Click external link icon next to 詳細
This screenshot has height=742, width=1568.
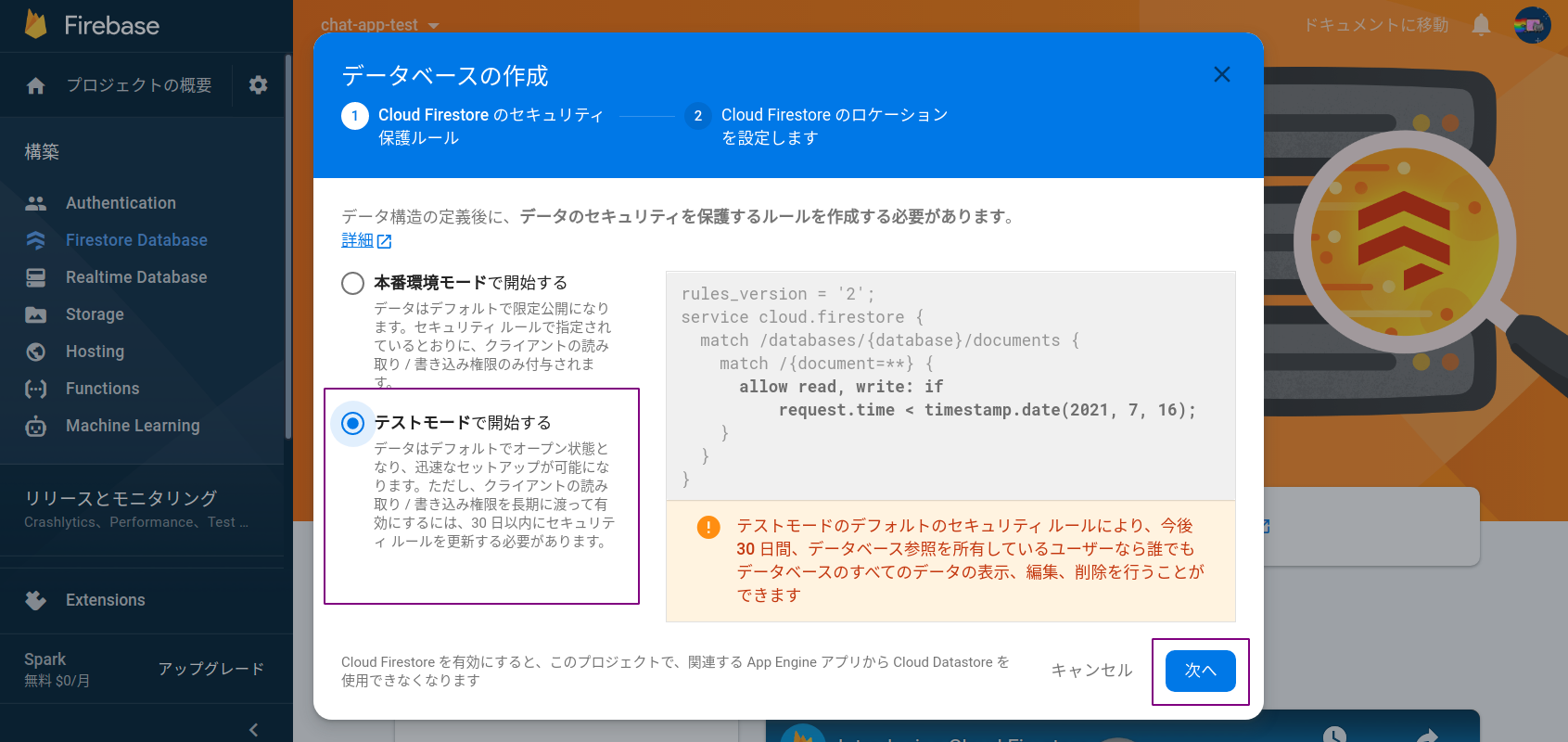pyautogui.click(x=385, y=241)
